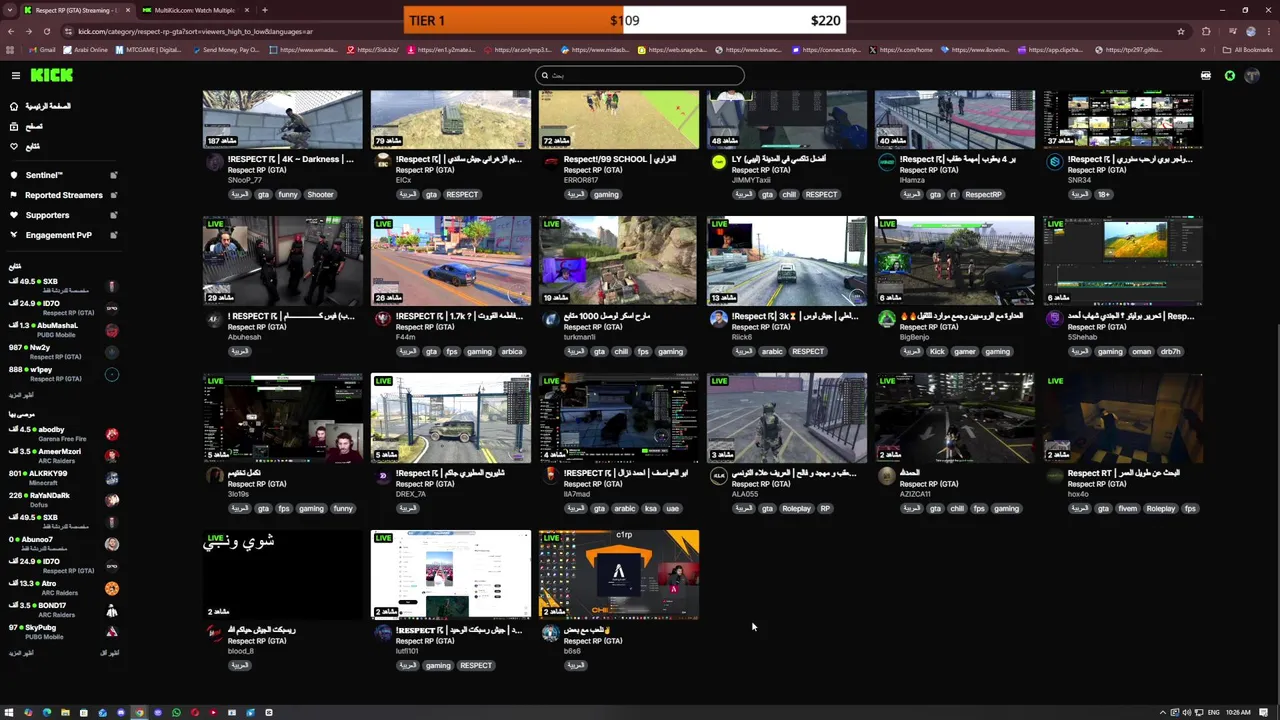
Task: Open Abunoo7 channel in sidebar
Action: (x=64, y=543)
